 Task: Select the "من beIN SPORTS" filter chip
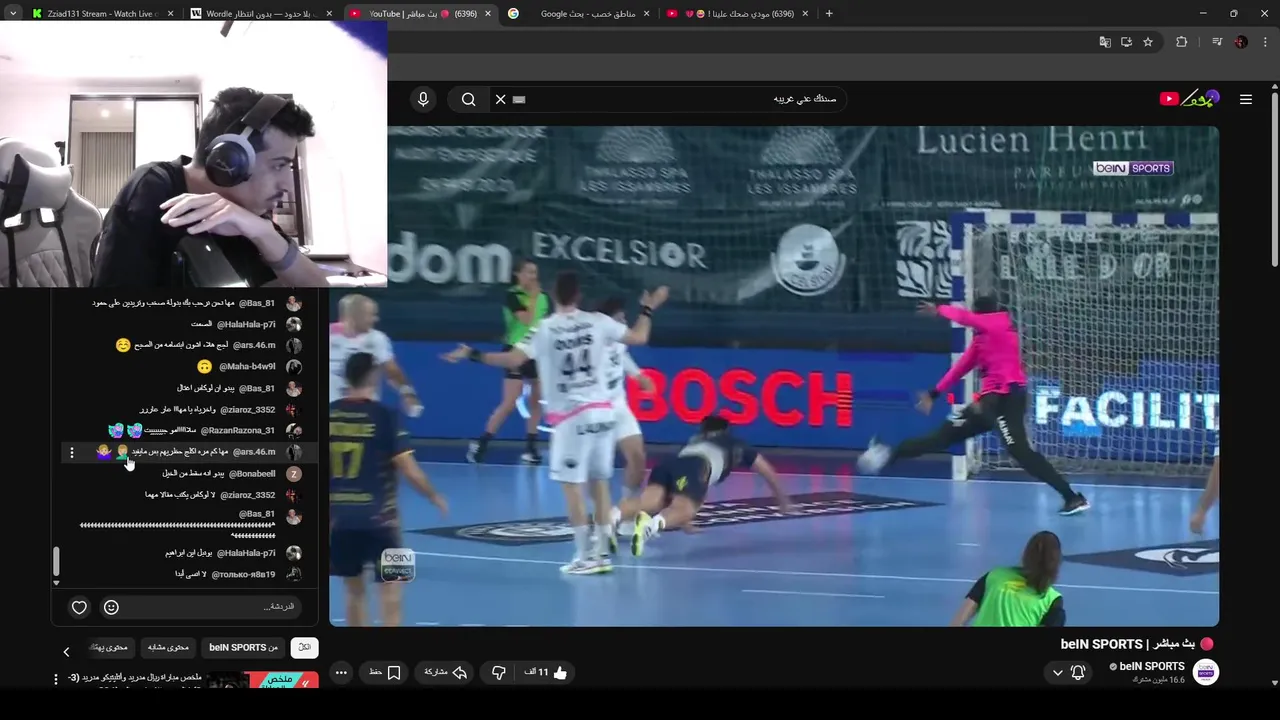[x=243, y=648]
